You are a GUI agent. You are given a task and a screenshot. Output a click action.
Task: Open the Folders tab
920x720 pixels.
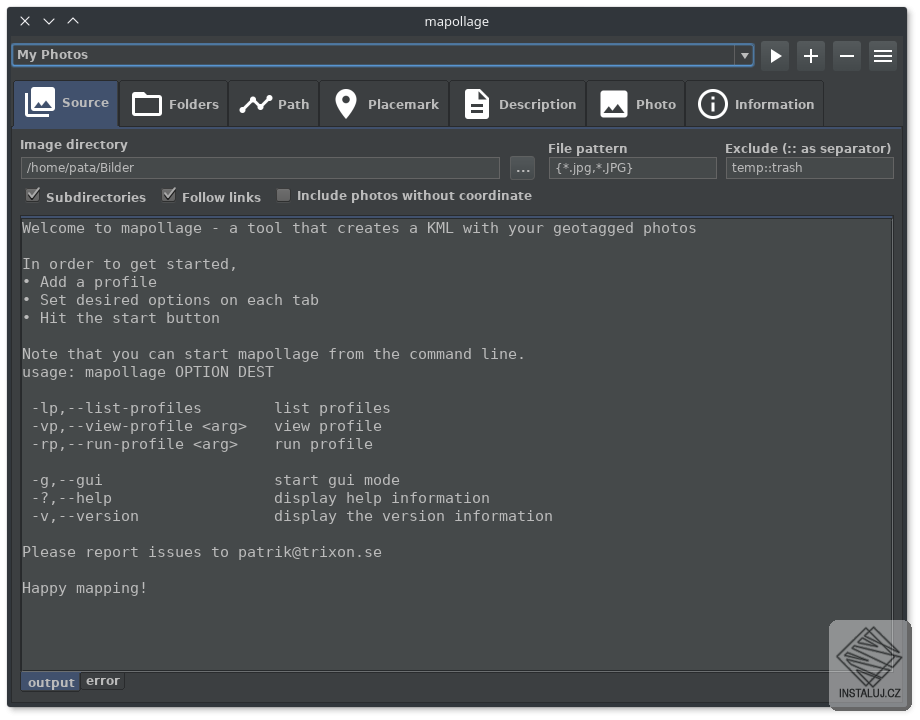[174, 104]
